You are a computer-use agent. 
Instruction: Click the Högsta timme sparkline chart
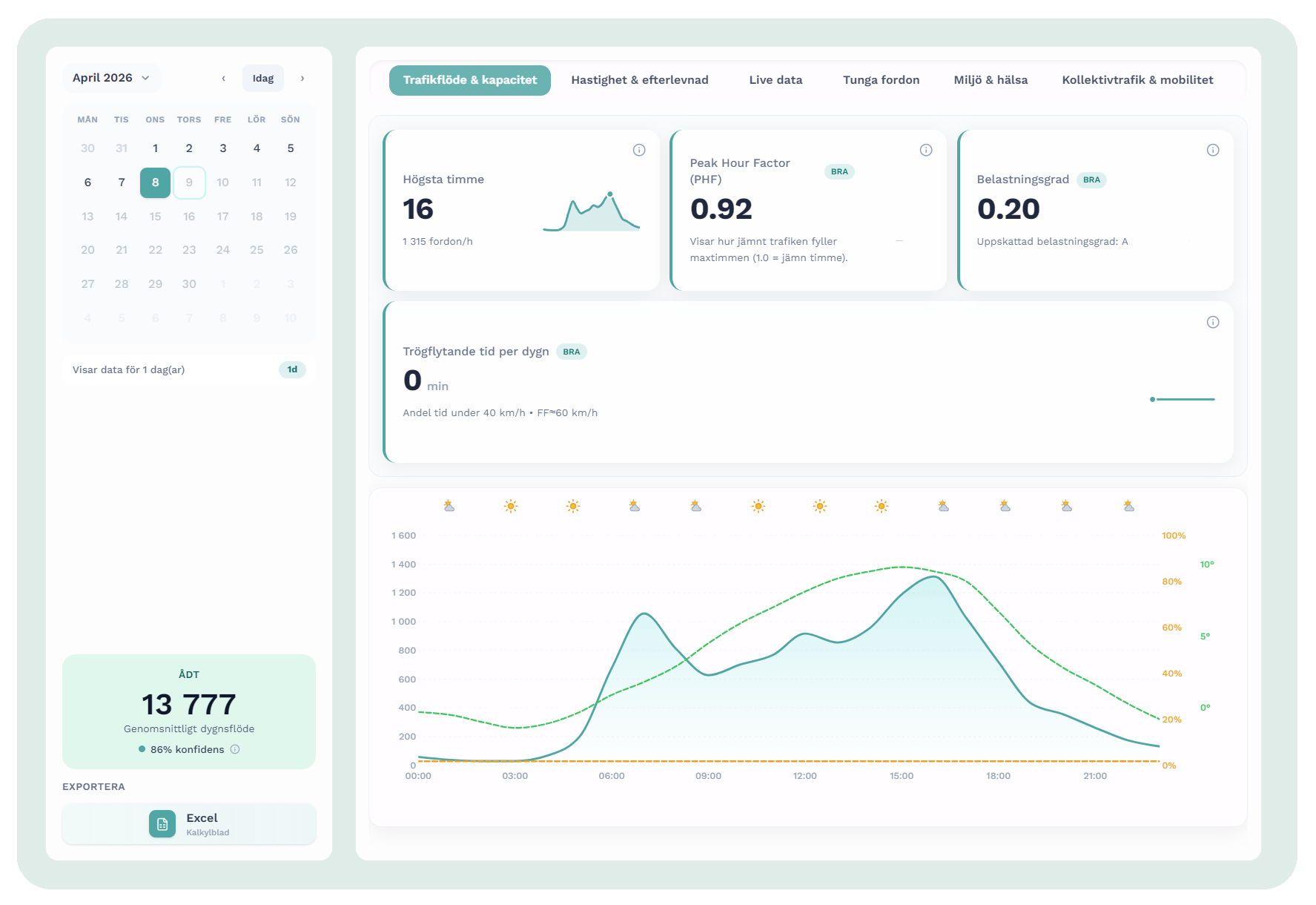click(591, 211)
